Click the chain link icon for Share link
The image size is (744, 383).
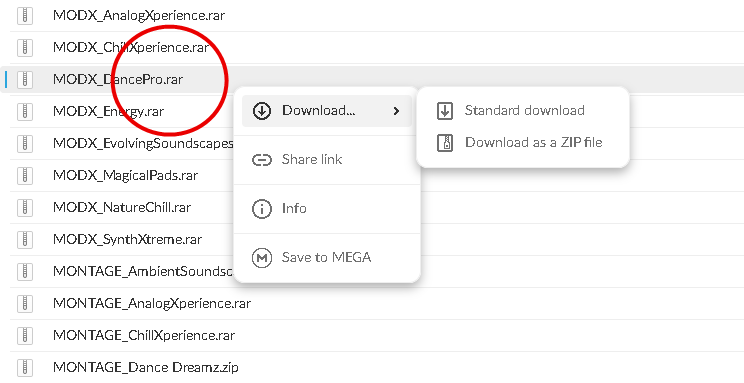(x=261, y=160)
